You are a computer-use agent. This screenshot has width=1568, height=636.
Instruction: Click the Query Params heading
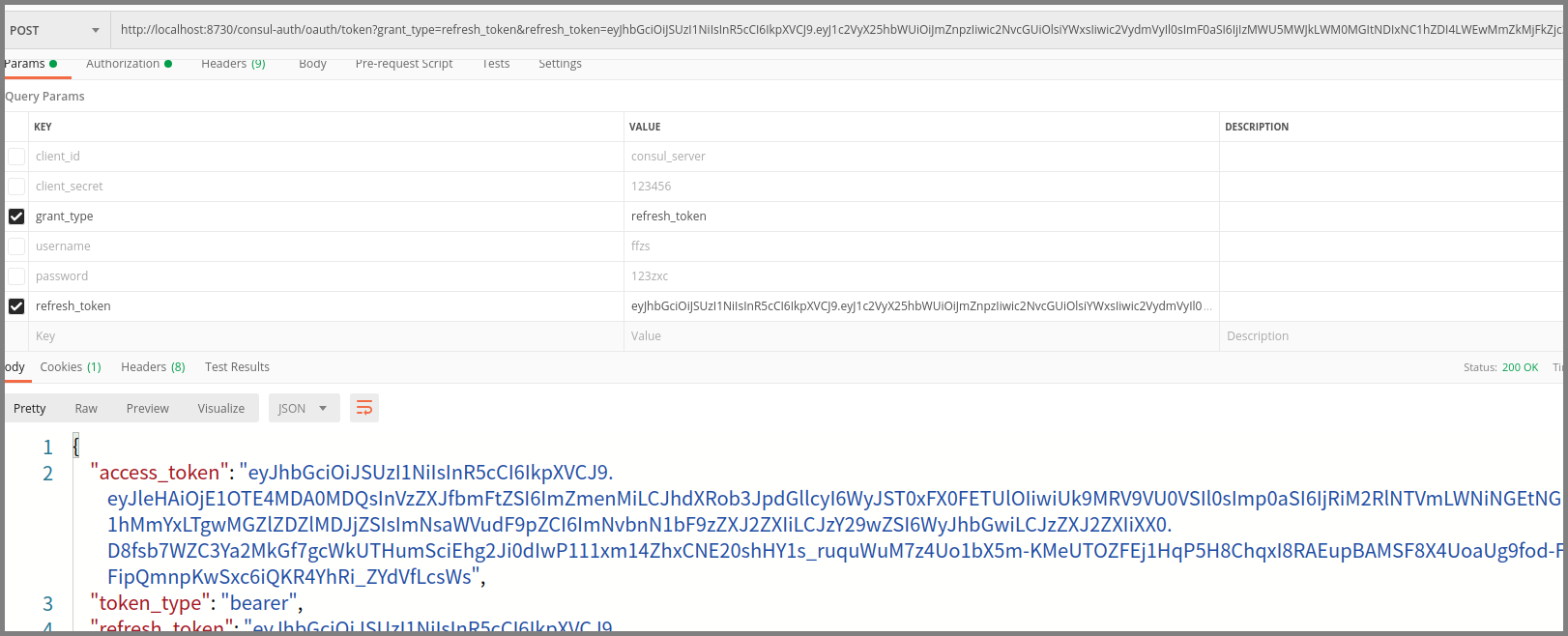click(x=44, y=97)
